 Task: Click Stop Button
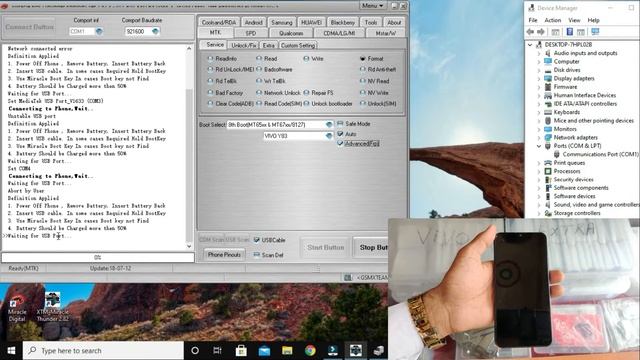pos(371,247)
